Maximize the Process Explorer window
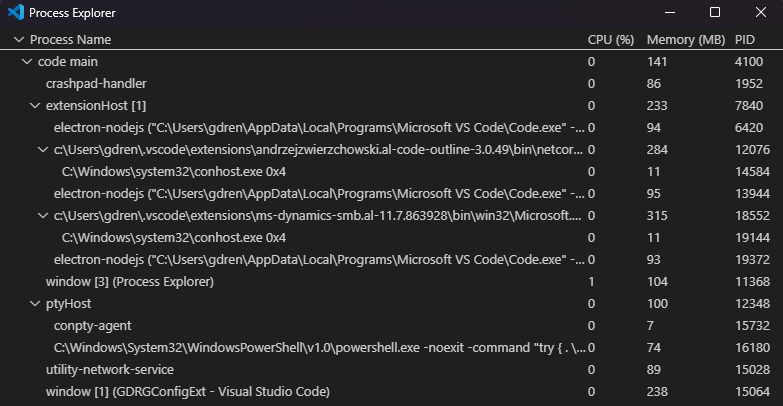The height and width of the screenshot is (406, 783). (x=715, y=13)
